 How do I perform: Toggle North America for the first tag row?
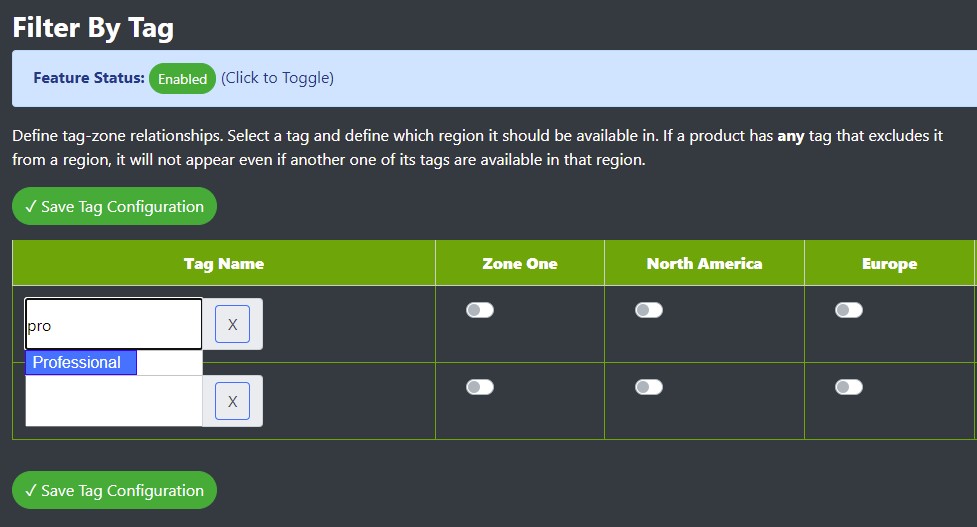pos(649,310)
